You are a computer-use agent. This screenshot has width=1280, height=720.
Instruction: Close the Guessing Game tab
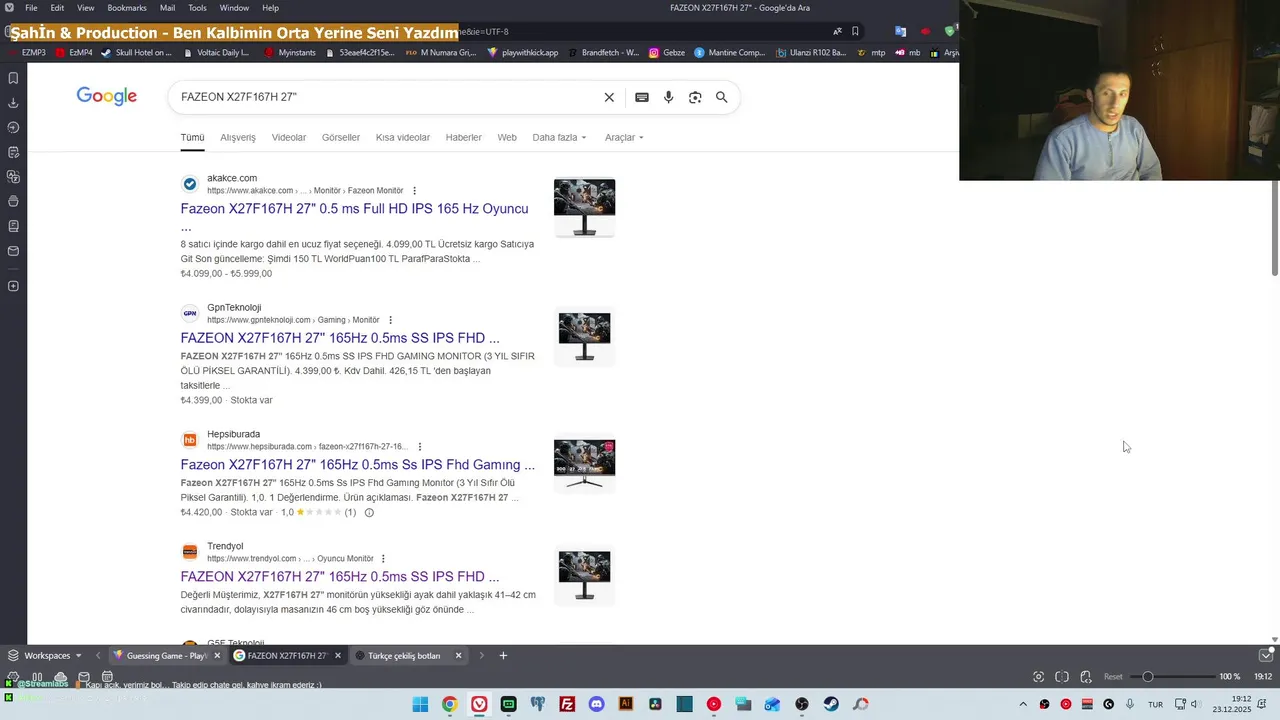click(x=217, y=656)
